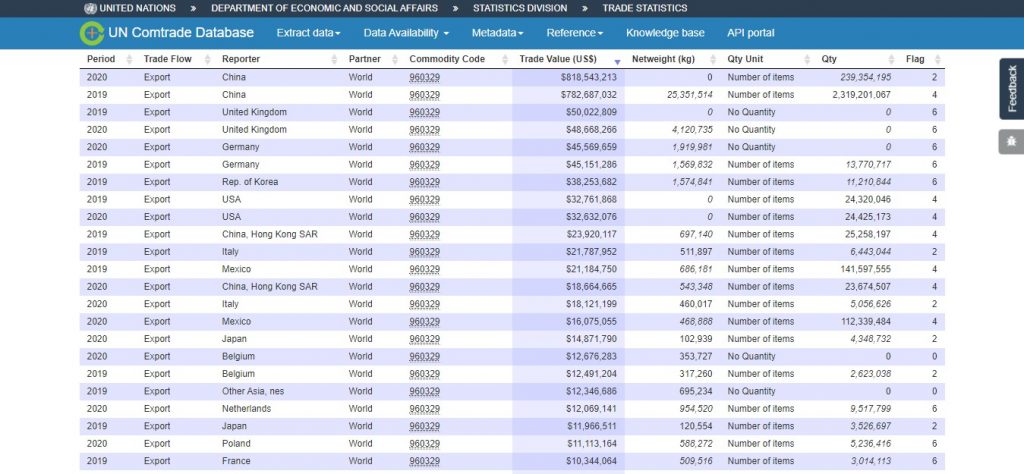This screenshot has width=1024, height=474.
Task: Click trade value $38,253,682
Action: click(x=591, y=182)
